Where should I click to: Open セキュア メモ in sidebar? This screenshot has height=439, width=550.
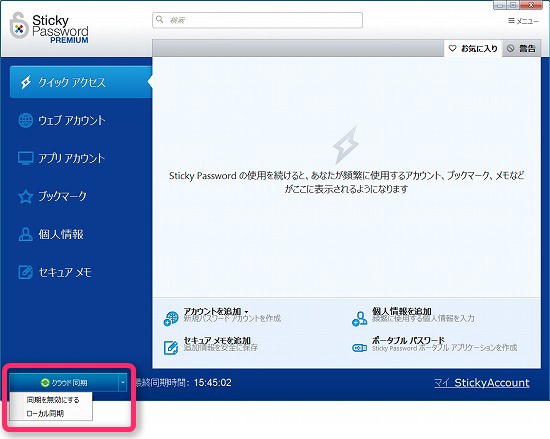[65, 272]
